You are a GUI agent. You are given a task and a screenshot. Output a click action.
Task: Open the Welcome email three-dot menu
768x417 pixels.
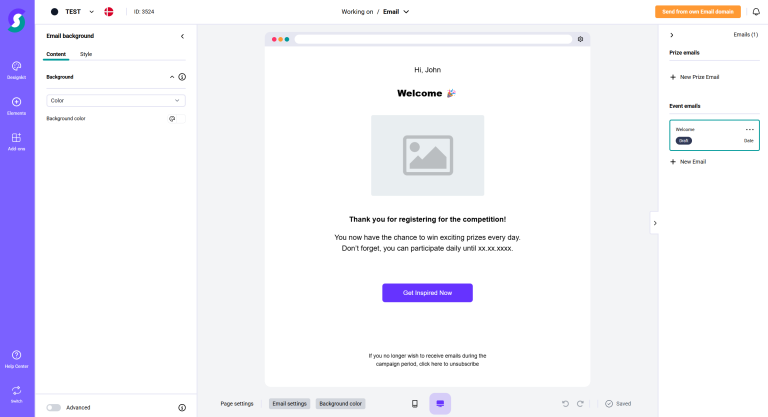click(749, 129)
